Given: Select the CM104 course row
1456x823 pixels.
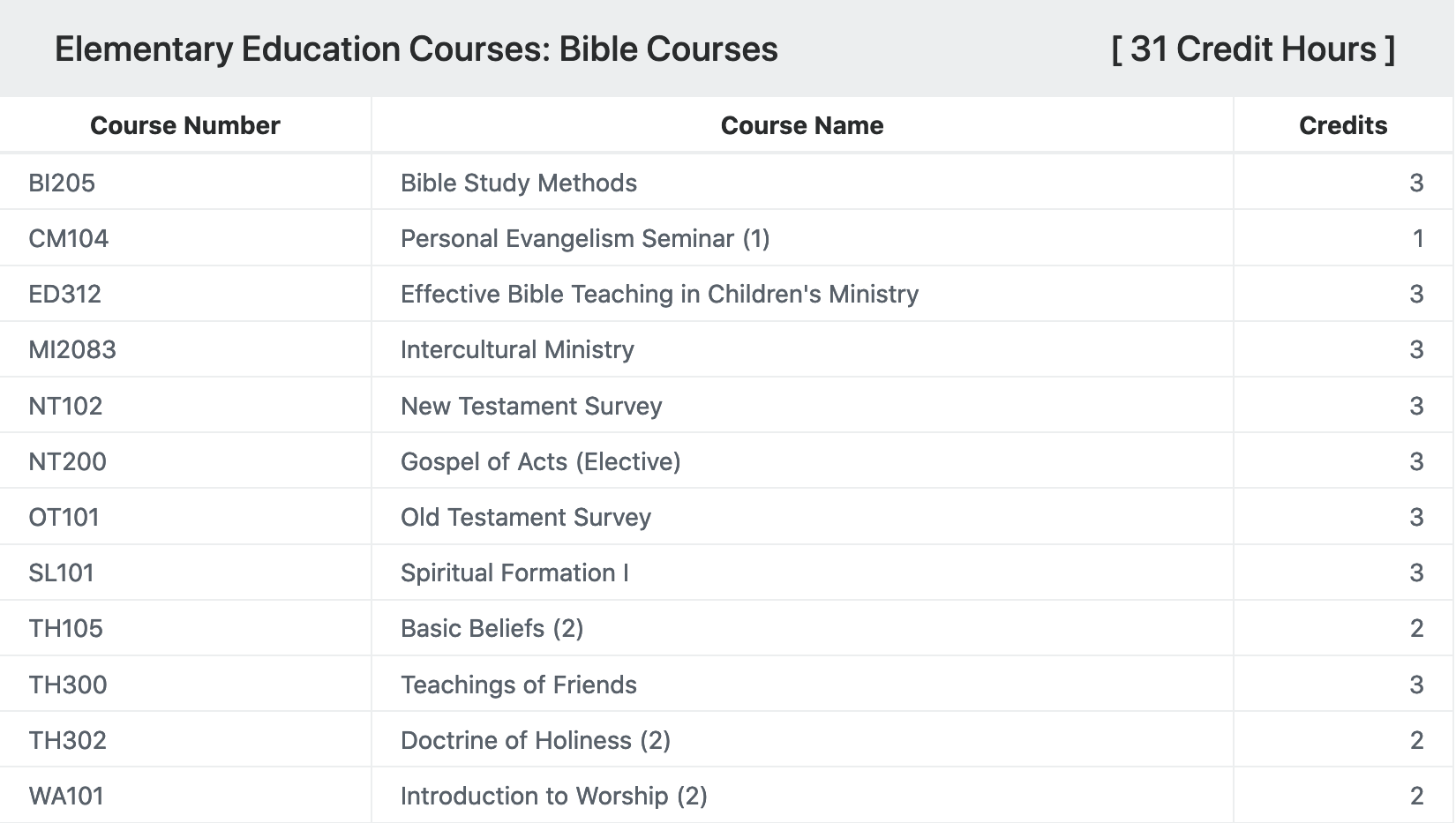Looking at the screenshot, I should 727,238.
